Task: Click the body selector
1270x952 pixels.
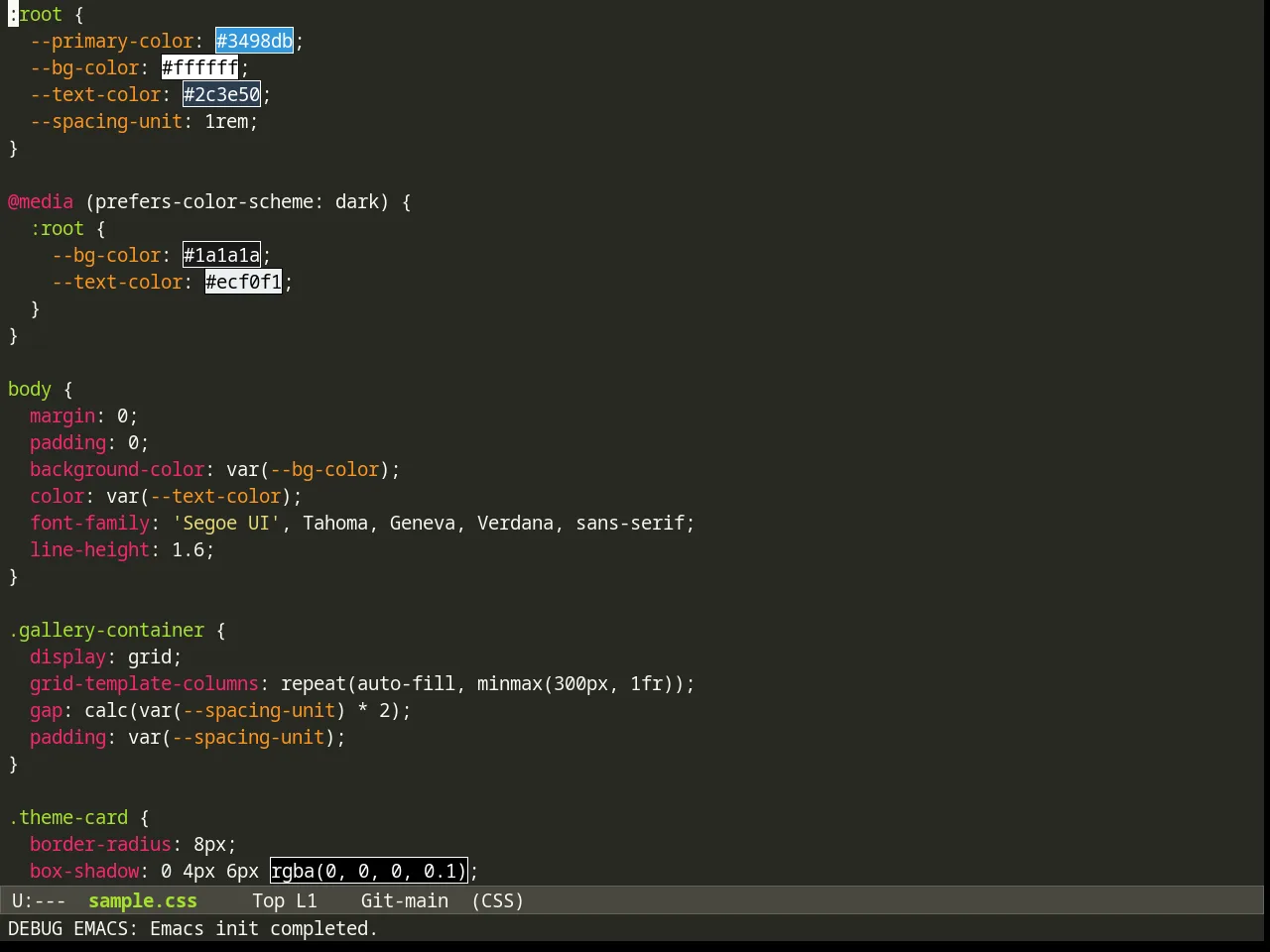Action: (30, 389)
